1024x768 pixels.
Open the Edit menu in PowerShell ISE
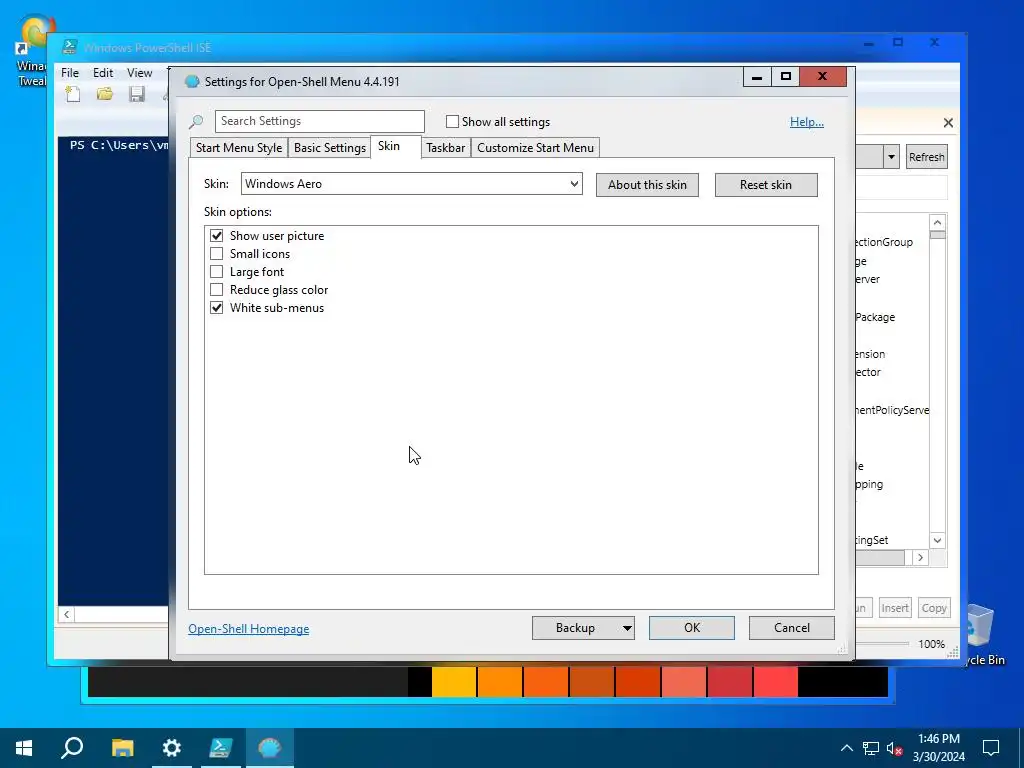click(103, 72)
